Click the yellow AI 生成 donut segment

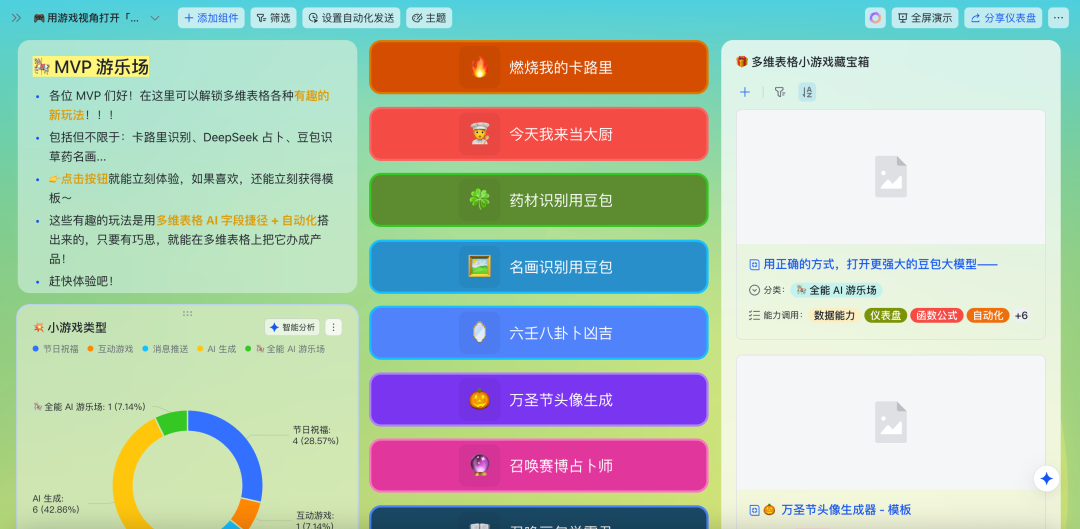pyautogui.click(x=127, y=468)
